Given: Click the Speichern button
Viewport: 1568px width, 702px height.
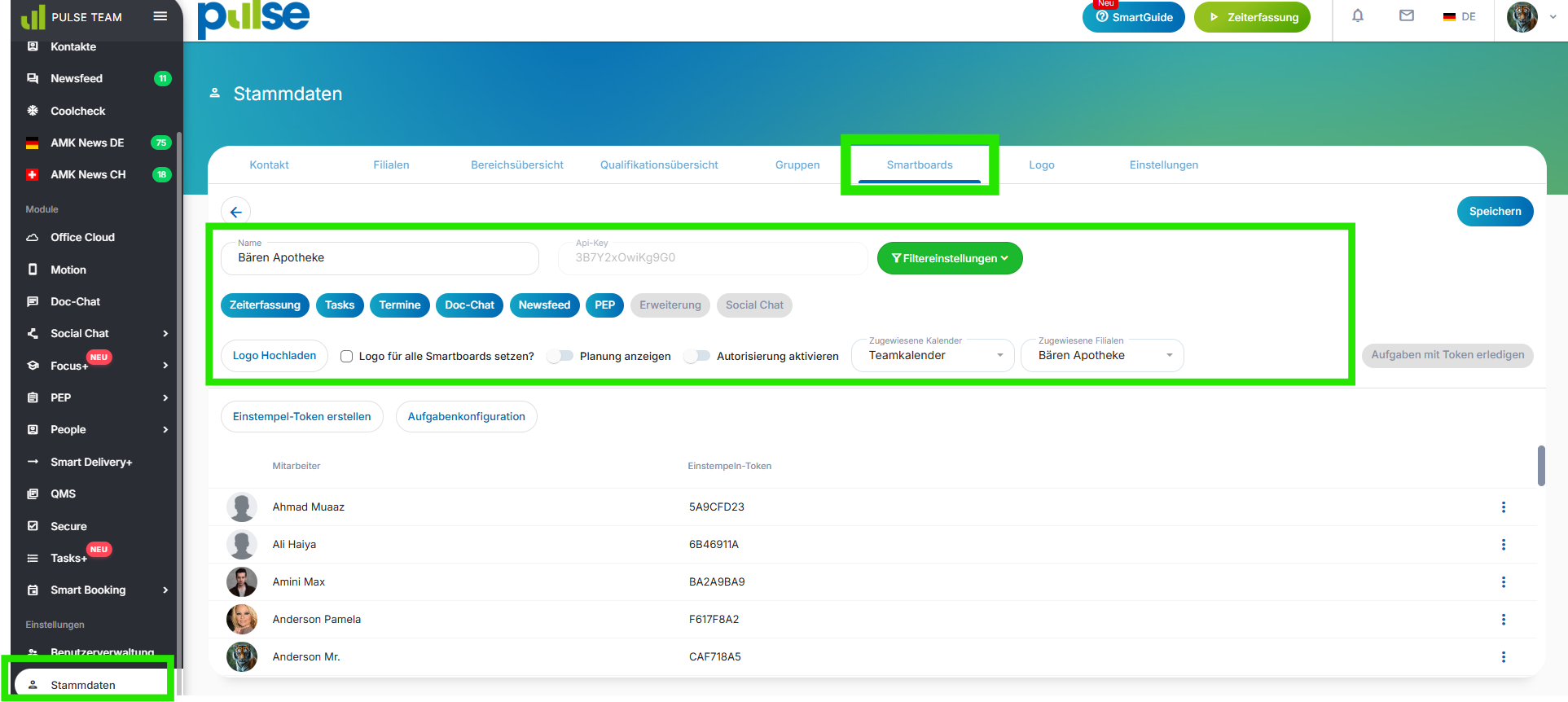Looking at the screenshot, I should coord(1496,212).
